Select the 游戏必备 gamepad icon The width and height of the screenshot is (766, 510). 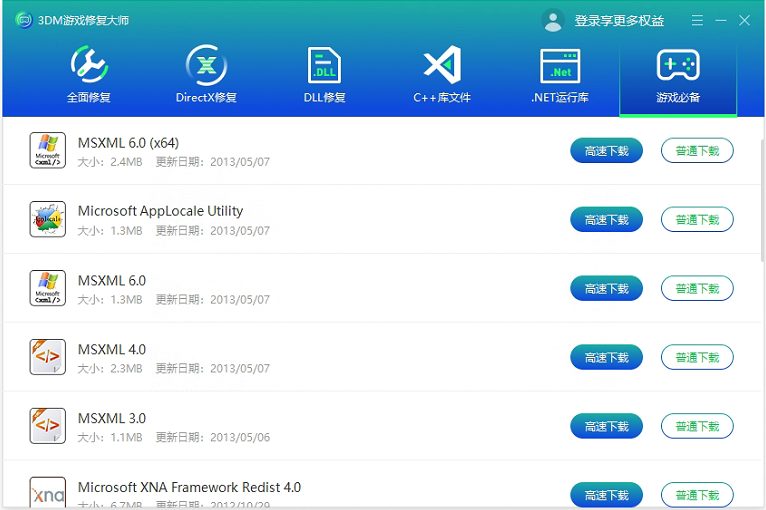678,64
